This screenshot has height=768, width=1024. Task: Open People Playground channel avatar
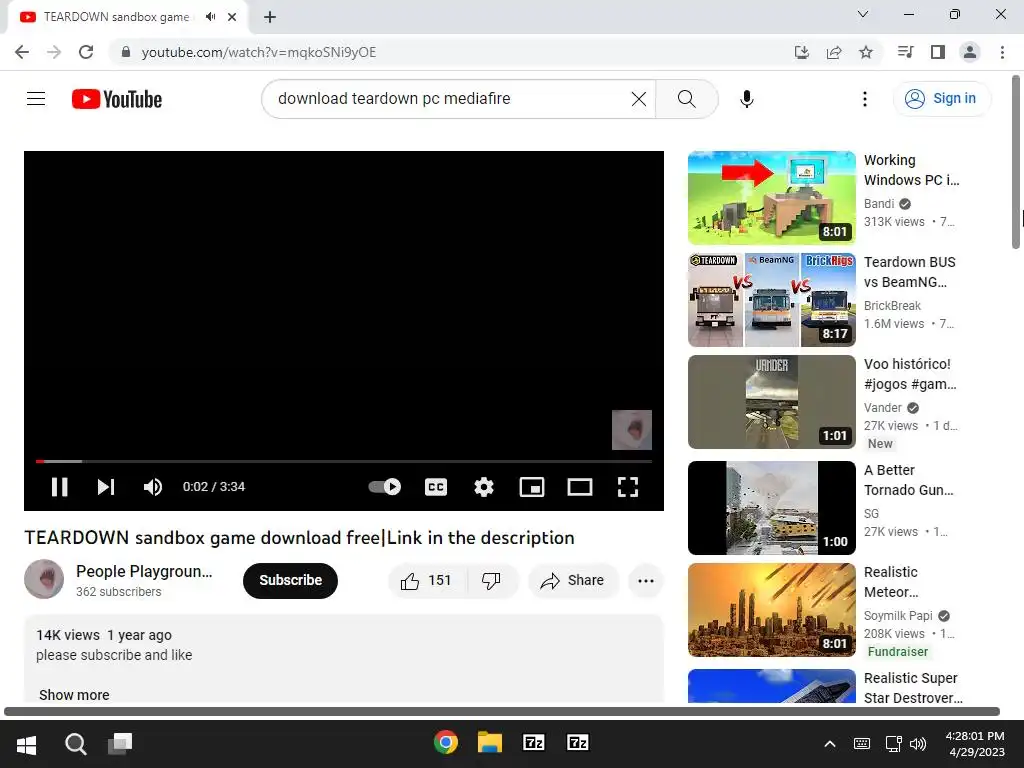44,579
